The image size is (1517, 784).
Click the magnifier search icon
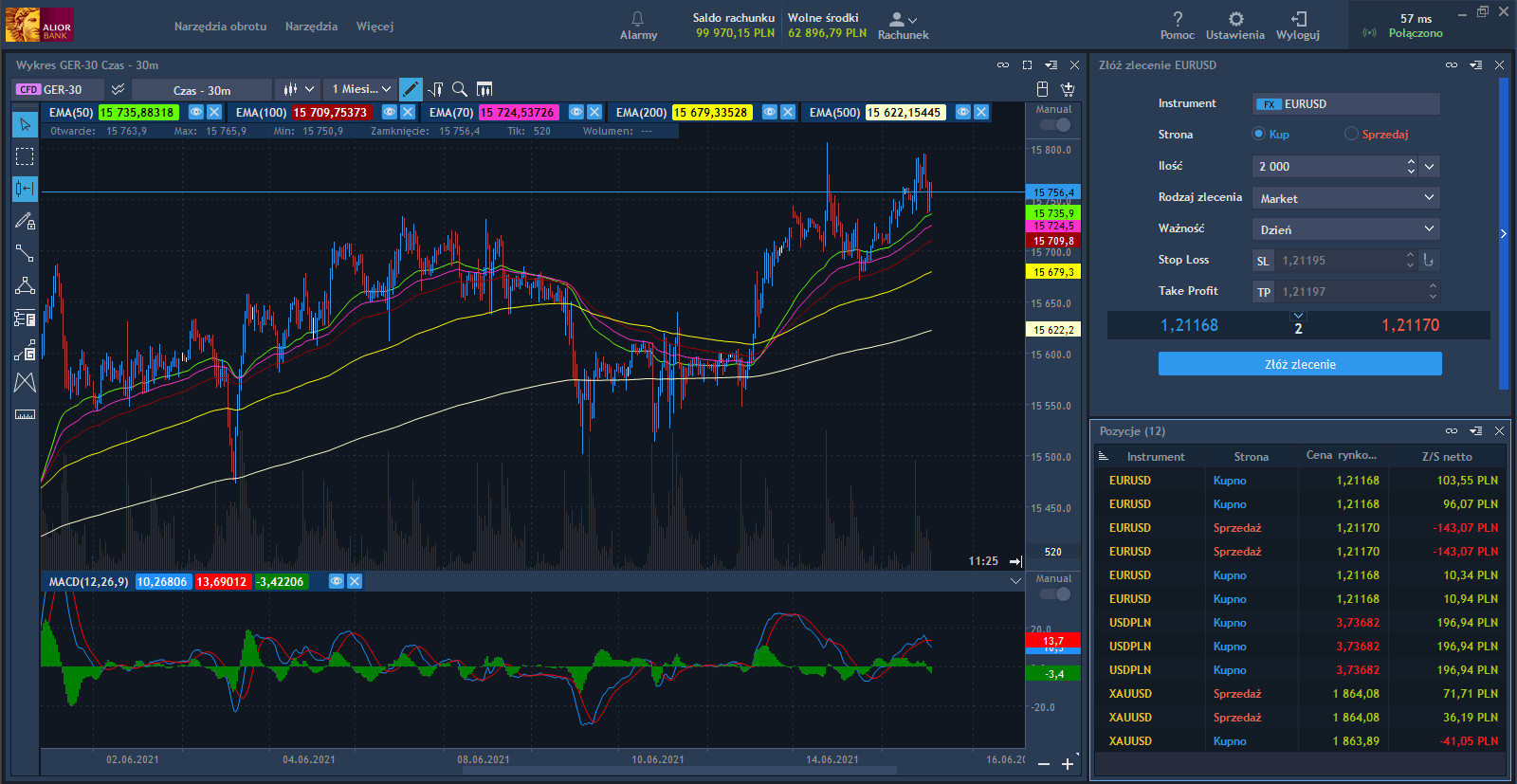click(x=460, y=89)
